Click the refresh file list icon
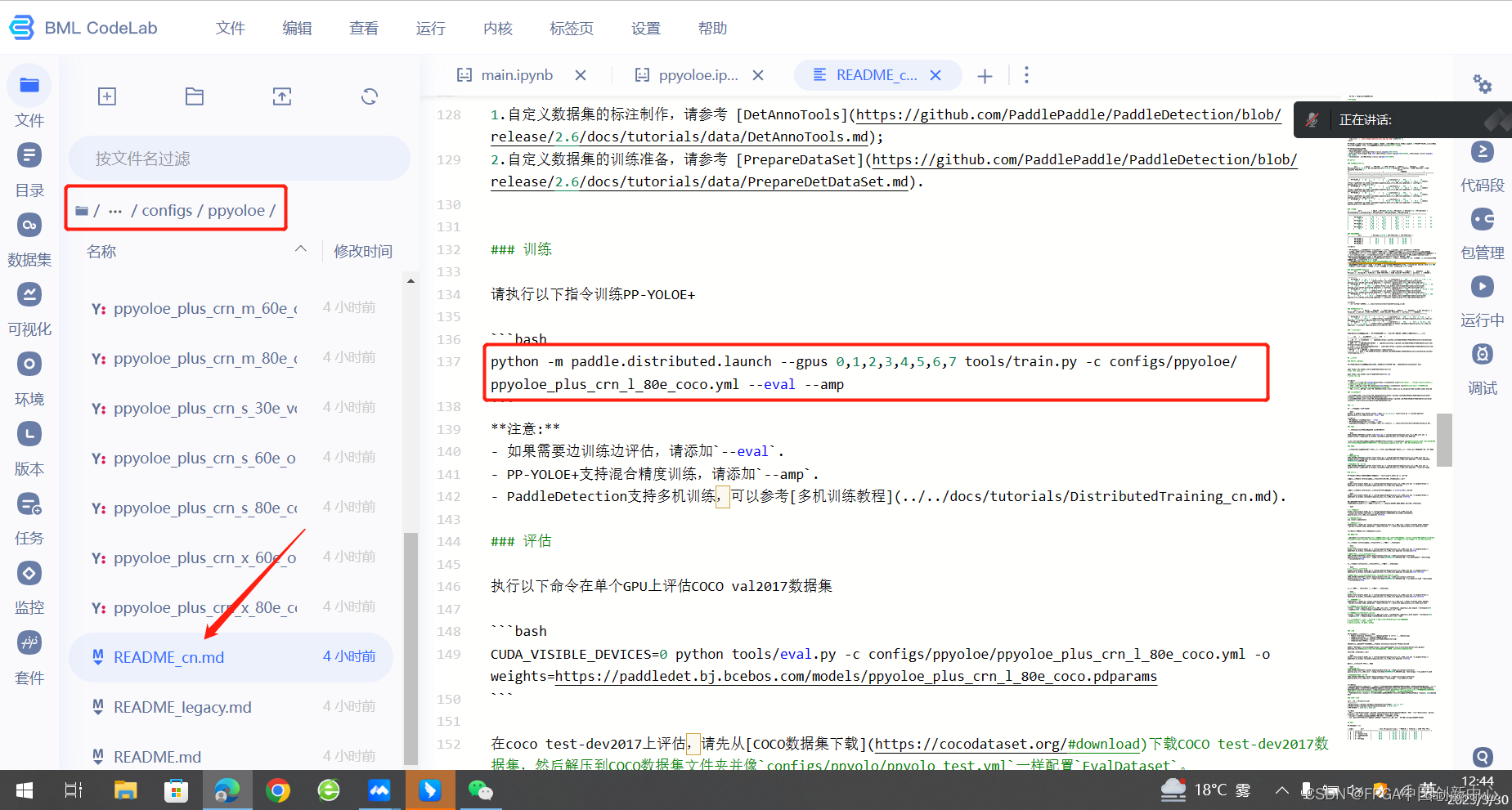1512x810 pixels. (x=370, y=96)
